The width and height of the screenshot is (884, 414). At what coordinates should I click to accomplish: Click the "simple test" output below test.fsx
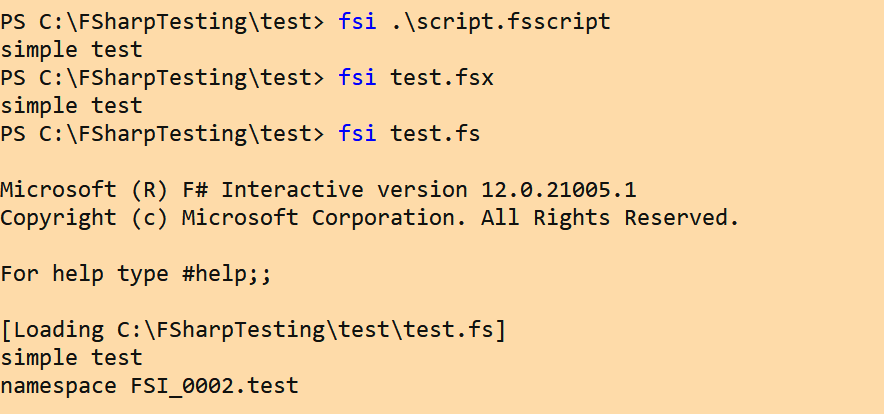pyautogui.click(x=72, y=105)
